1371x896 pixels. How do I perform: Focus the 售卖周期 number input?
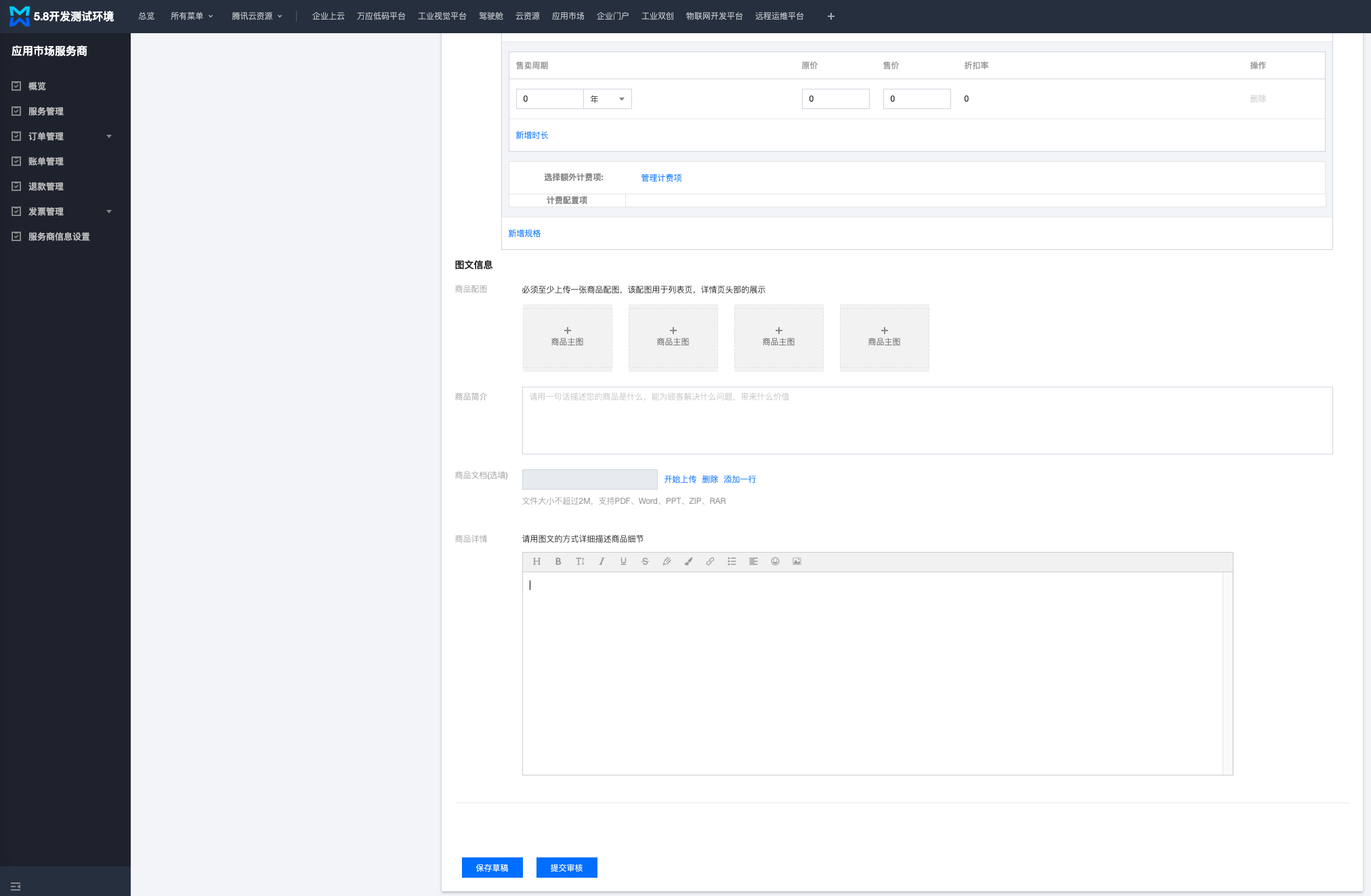click(550, 99)
